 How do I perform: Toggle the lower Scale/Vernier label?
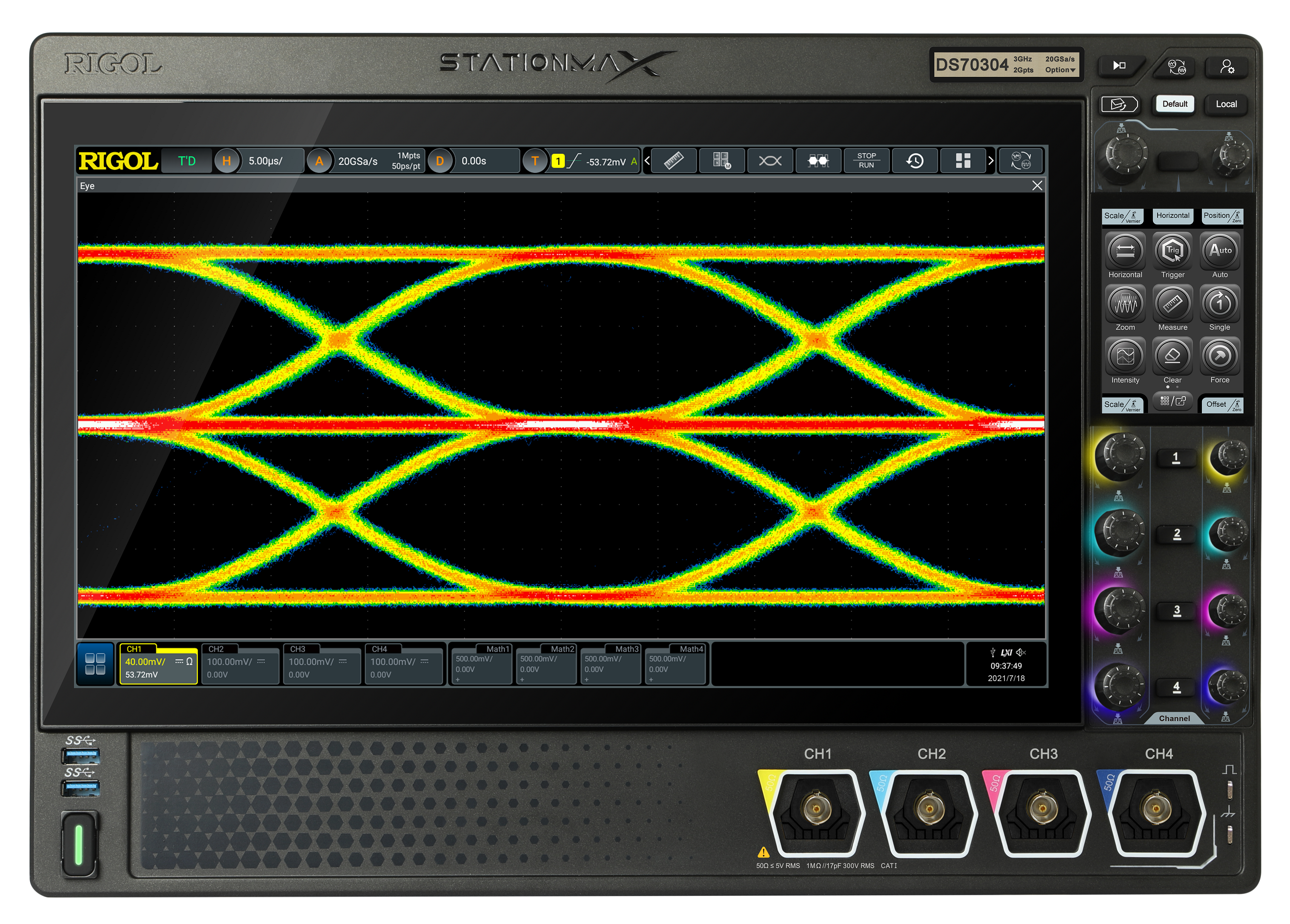[1123, 405]
